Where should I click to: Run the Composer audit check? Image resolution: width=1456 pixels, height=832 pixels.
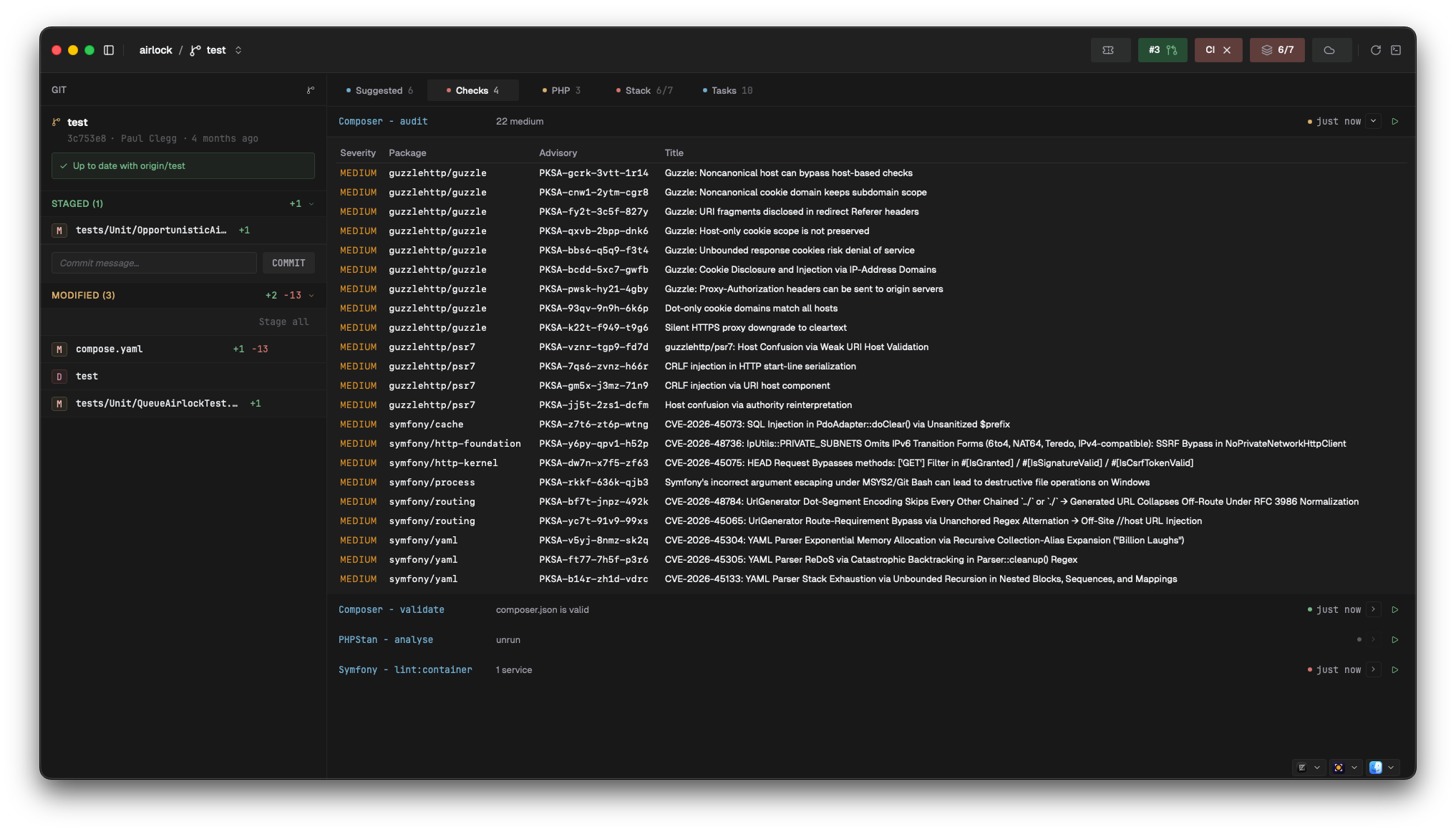[x=1395, y=122]
